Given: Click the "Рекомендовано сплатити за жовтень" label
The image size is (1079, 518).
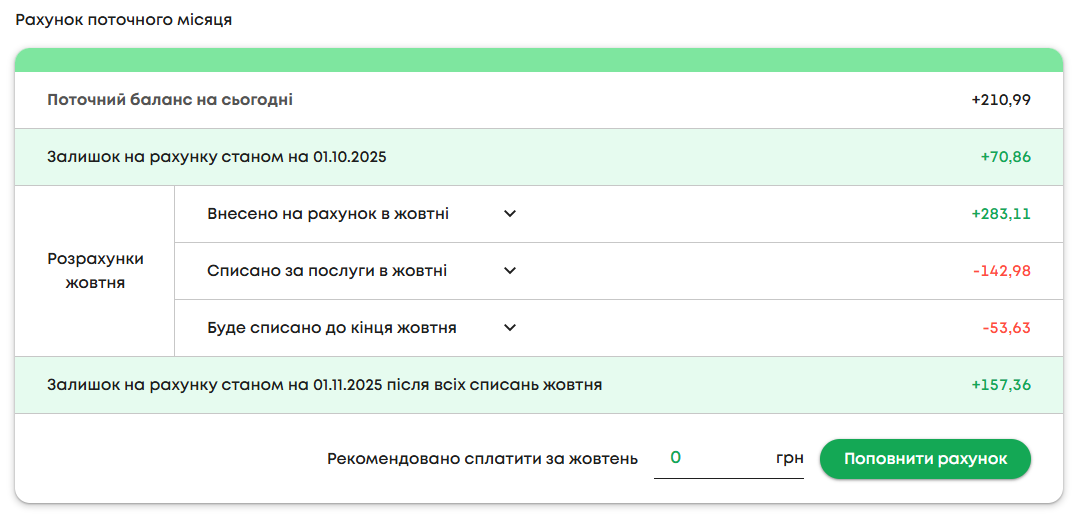Looking at the screenshot, I should [482, 459].
